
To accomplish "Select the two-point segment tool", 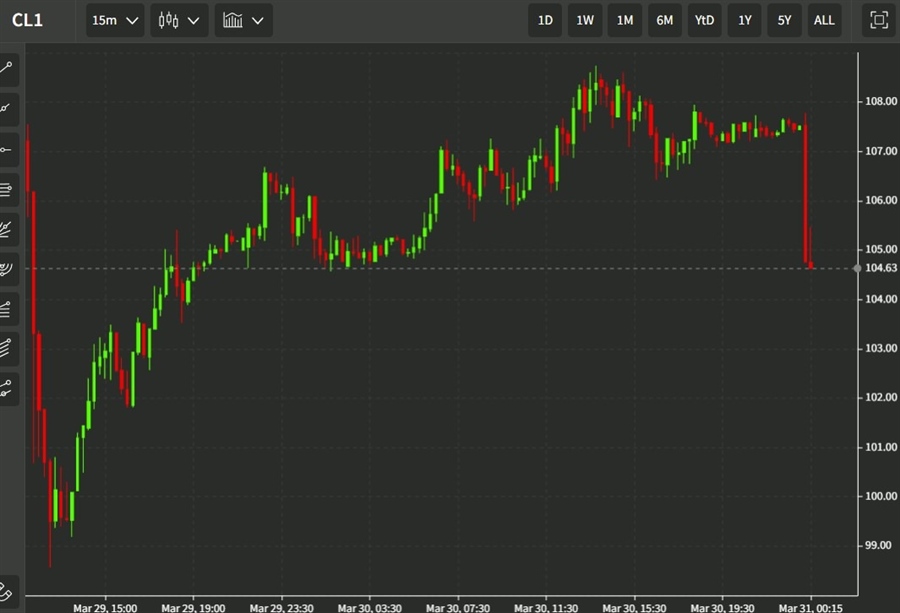I will point(7,389).
